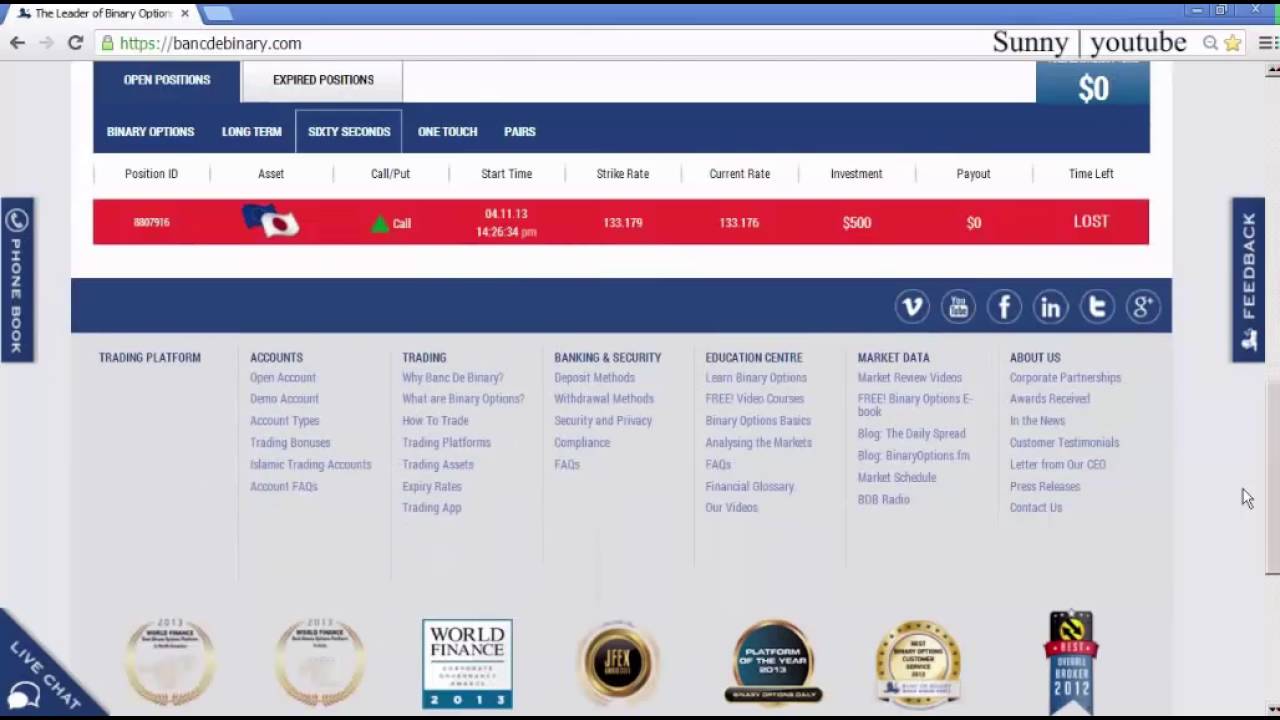The height and width of the screenshot is (720, 1280).
Task: Open the Press Releases link
Action: tap(1045, 486)
